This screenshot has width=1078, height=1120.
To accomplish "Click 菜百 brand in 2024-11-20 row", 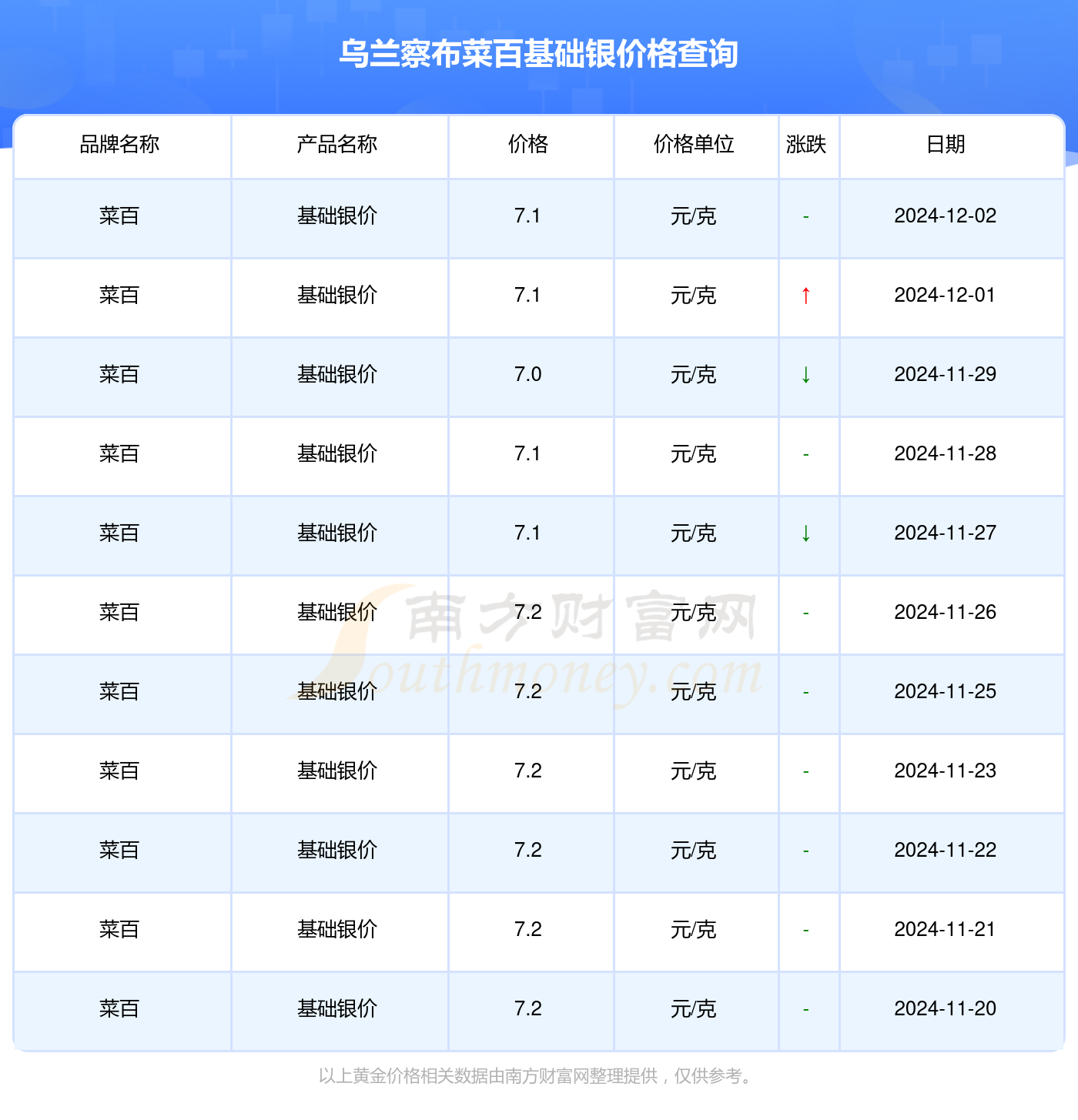I will point(119,1008).
